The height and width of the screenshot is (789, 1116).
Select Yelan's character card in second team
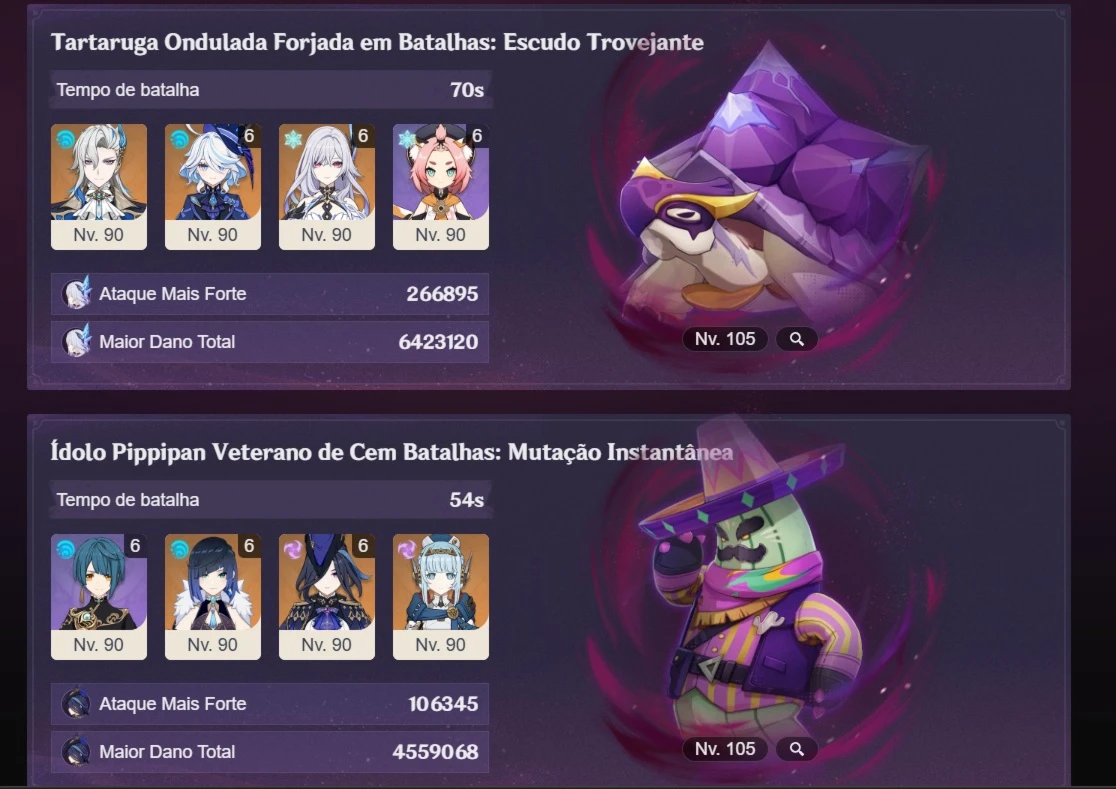point(213,597)
